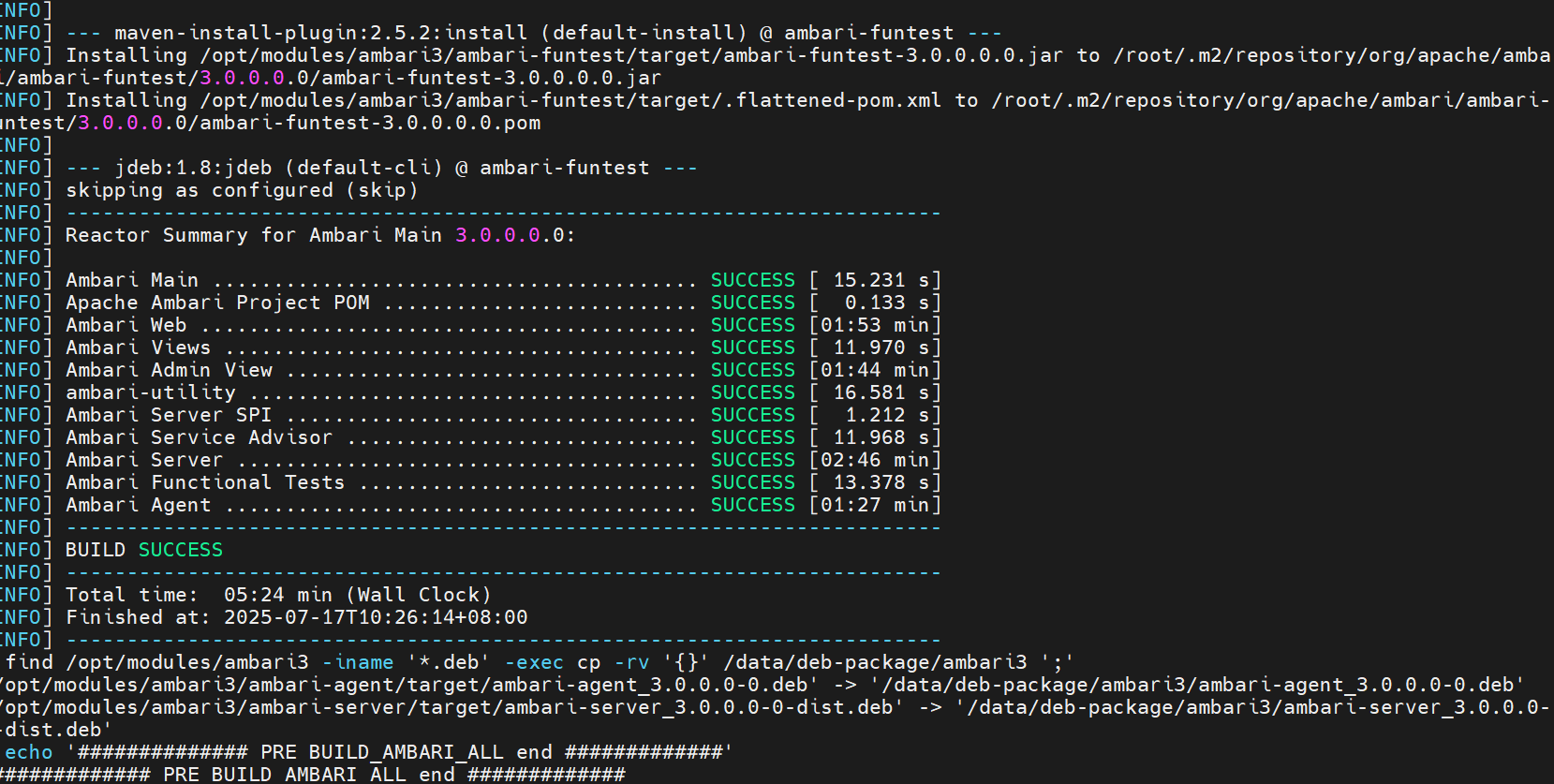Click the 'jdeb:1.8:jdeb (default-cli)' line
This screenshot has width=1554, height=784.
coord(382,168)
